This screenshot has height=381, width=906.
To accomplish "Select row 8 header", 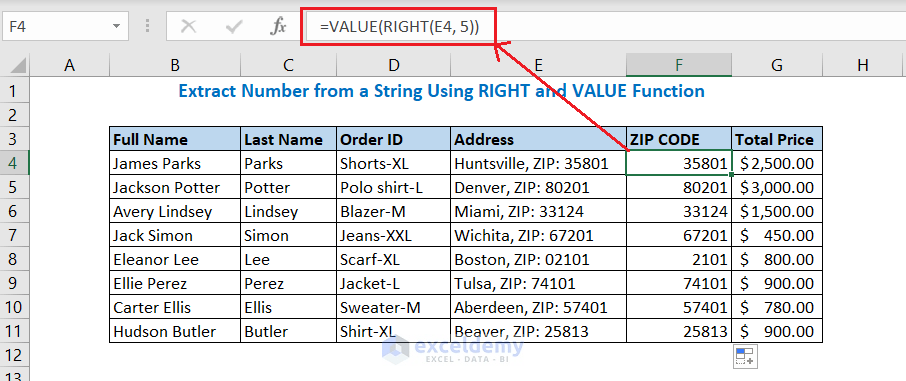I will click(14, 259).
